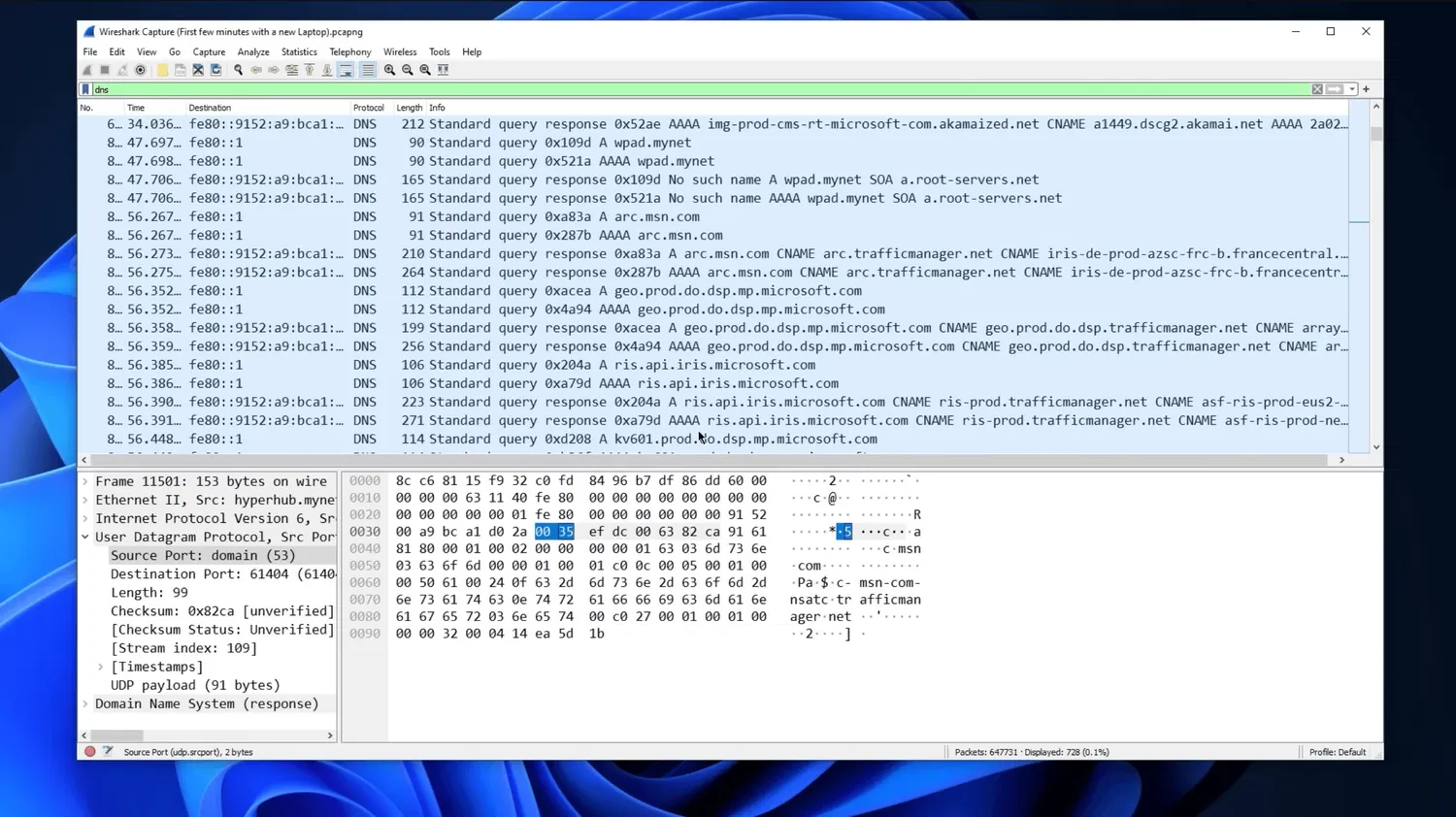Open the Wireless menu
1456x817 pixels.
pyautogui.click(x=400, y=52)
